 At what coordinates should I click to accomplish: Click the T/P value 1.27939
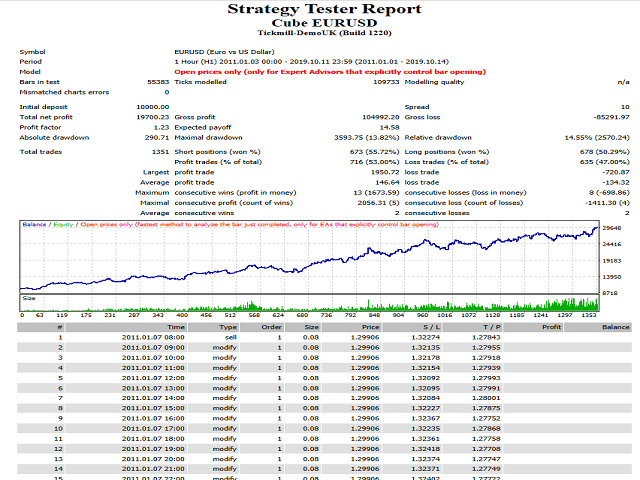[x=486, y=368]
